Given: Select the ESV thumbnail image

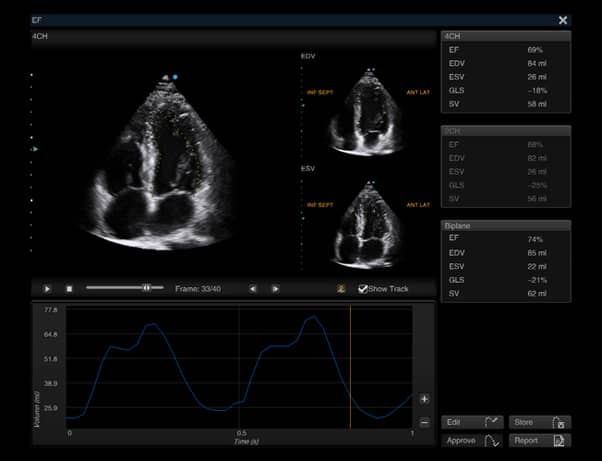Looking at the screenshot, I should [366, 225].
